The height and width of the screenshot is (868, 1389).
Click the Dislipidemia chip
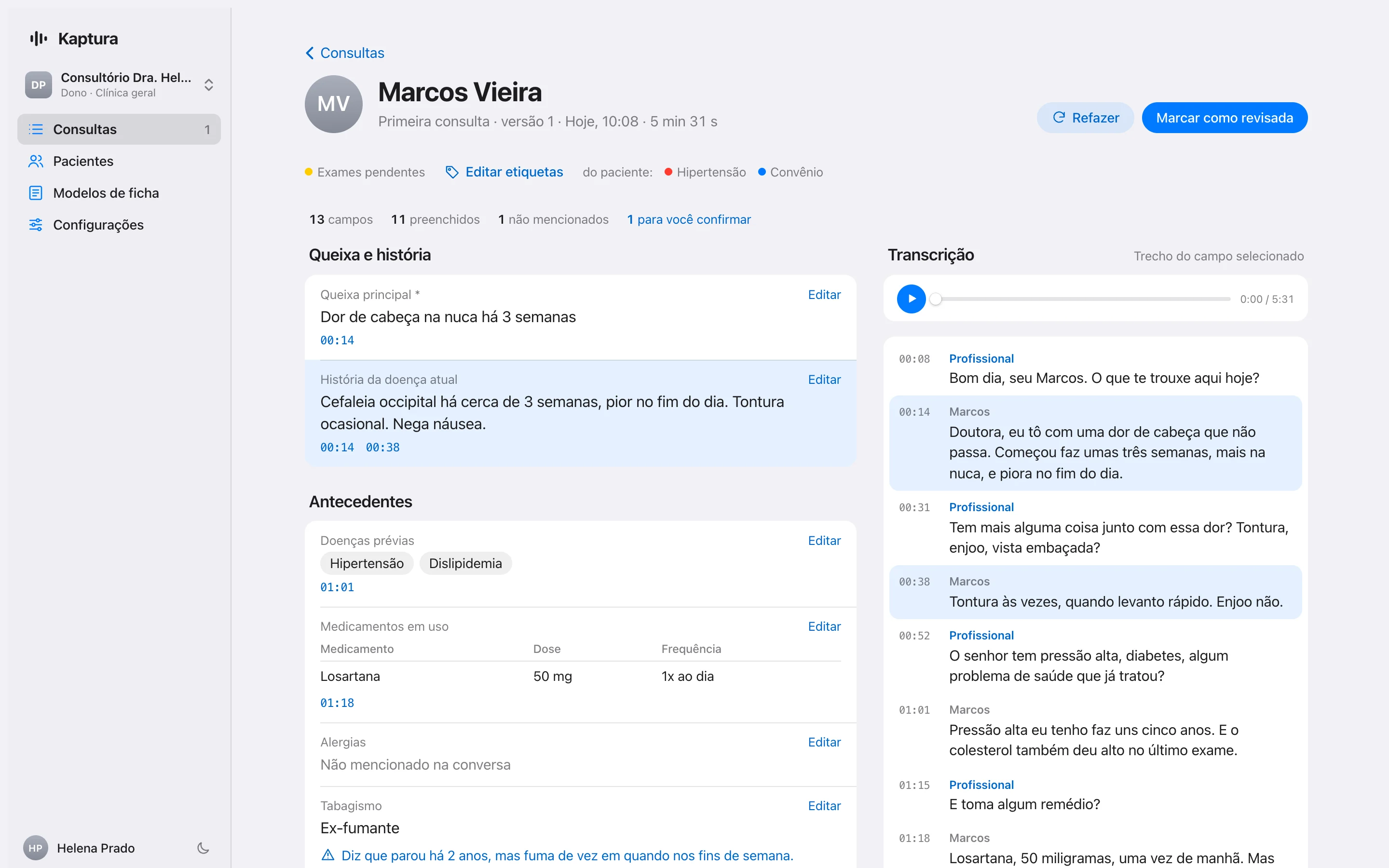[x=465, y=563]
